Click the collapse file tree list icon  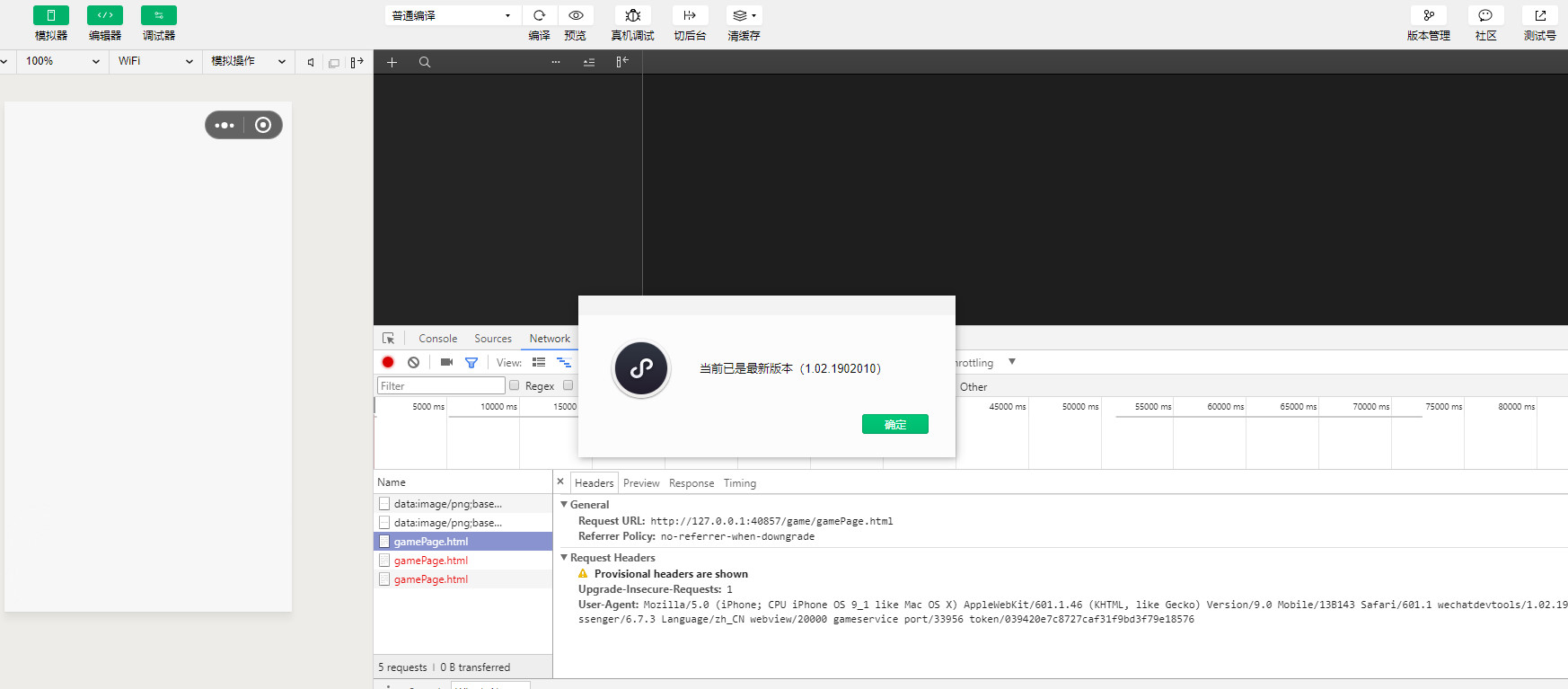589,62
